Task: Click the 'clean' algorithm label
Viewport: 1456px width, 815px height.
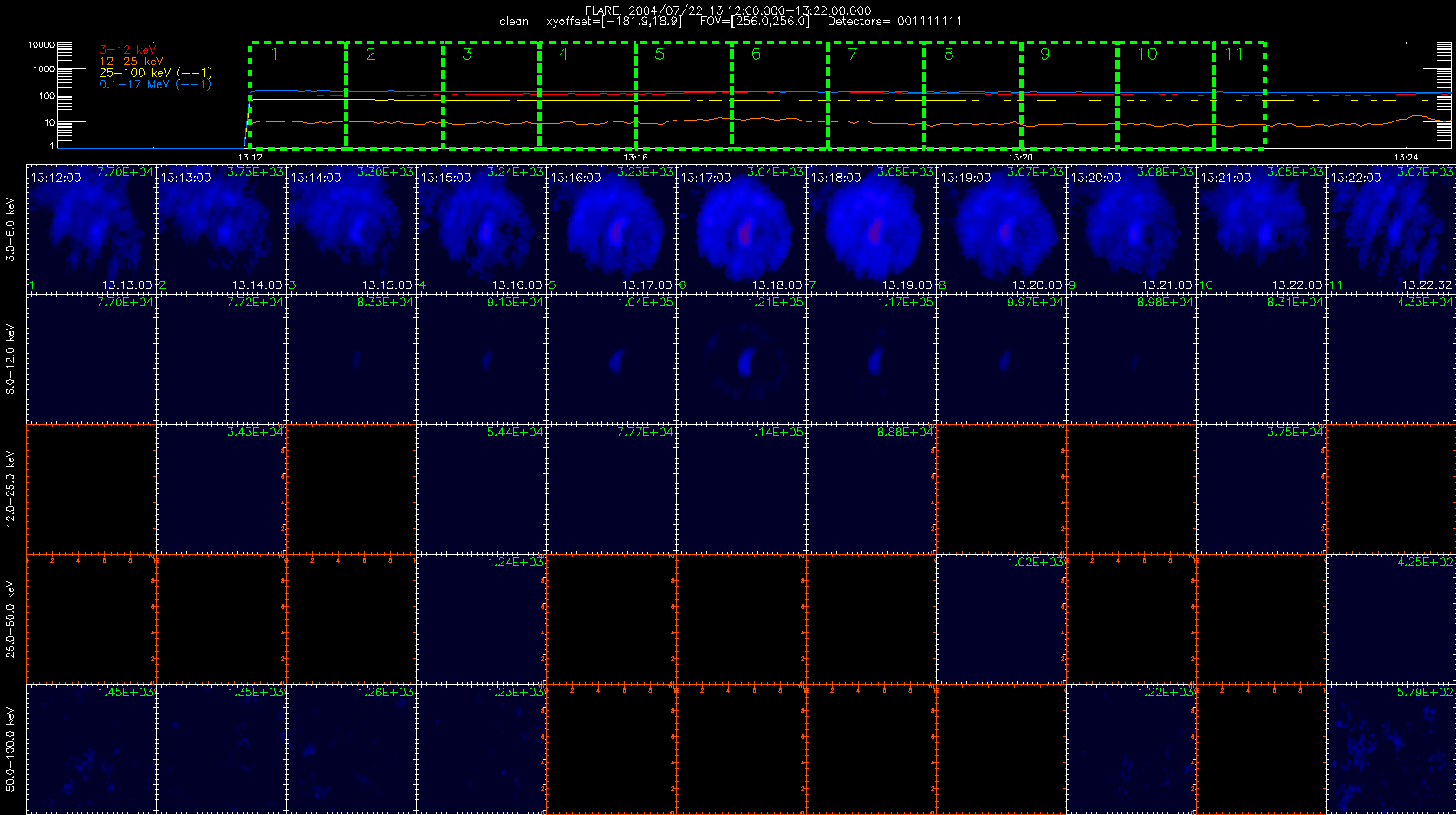Action: 514,21
